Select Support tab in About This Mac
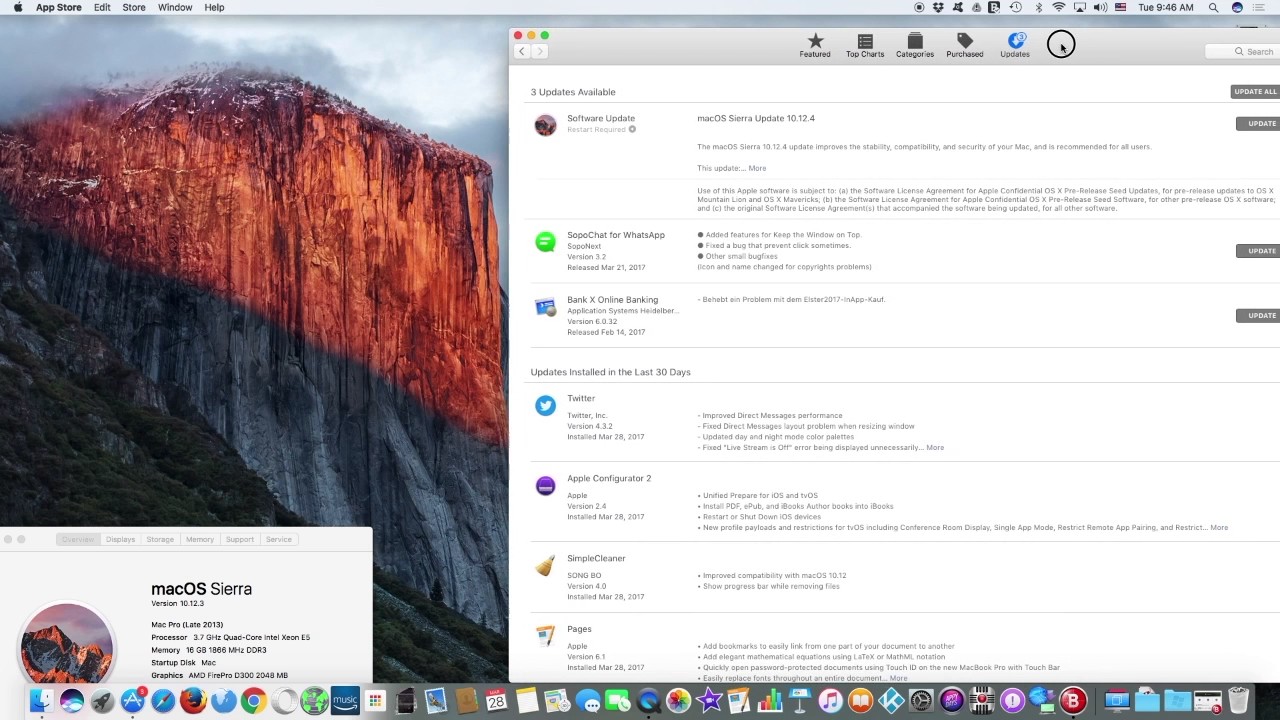Screen dimensions: 1280x720 [x=240, y=539]
